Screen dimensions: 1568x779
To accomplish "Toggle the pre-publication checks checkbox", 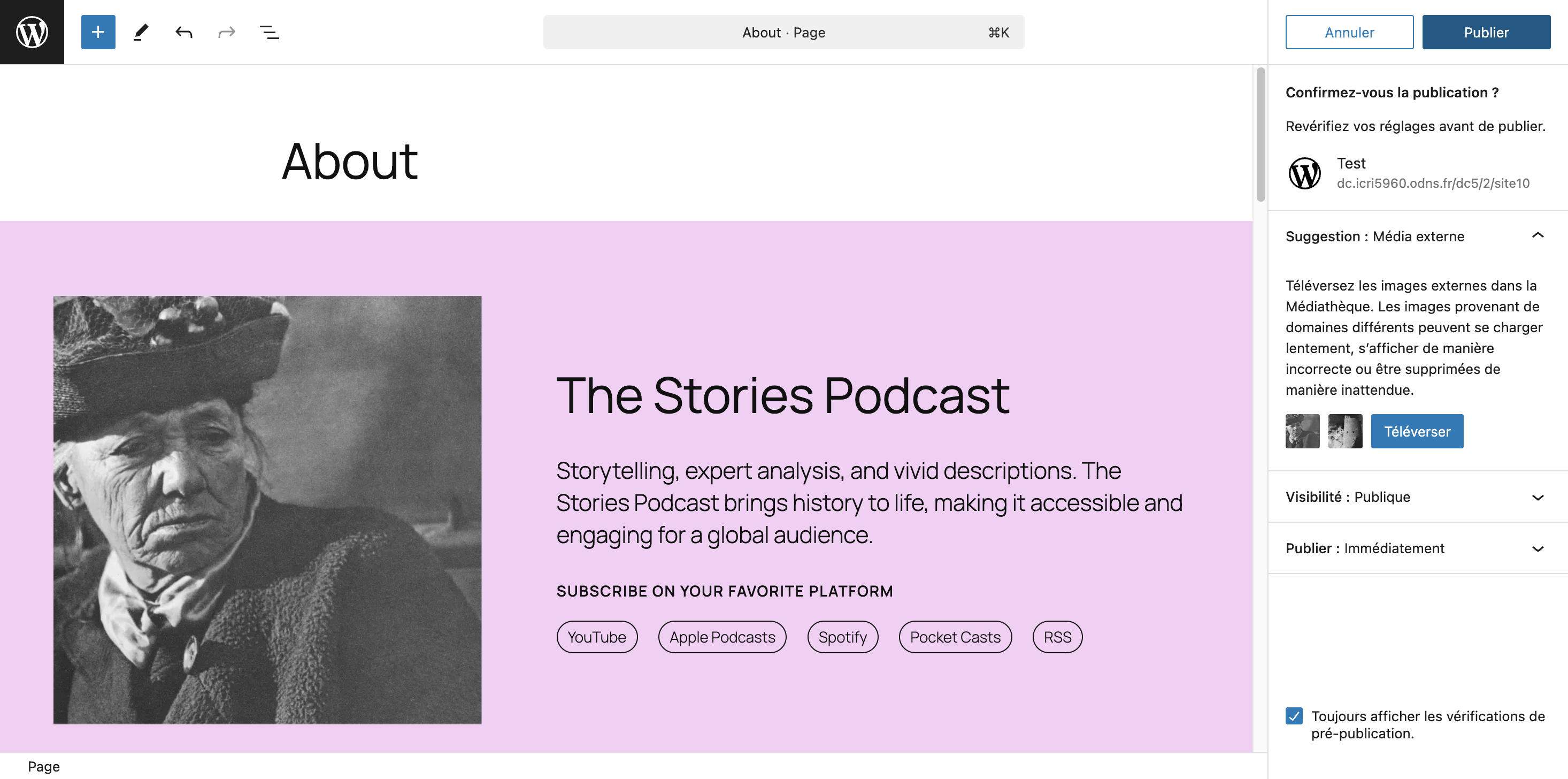I will coord(1294,716).
